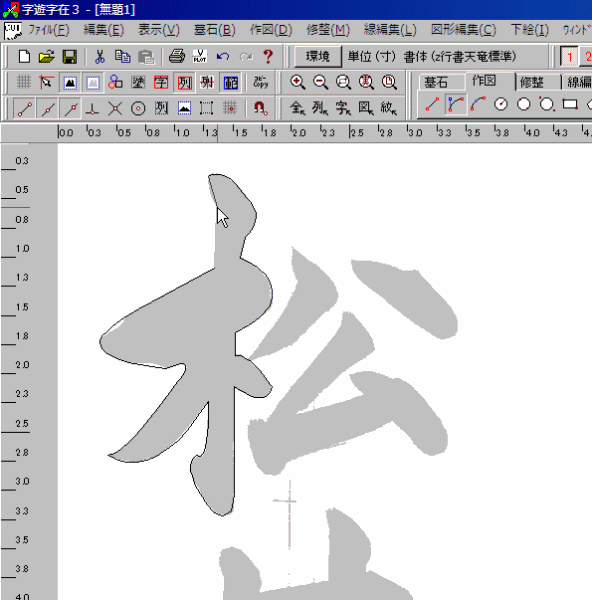The width and height of the screenshot is (592, 600).
Task: Select the zoom in magnifier icon
Action: tap(297, 82)
